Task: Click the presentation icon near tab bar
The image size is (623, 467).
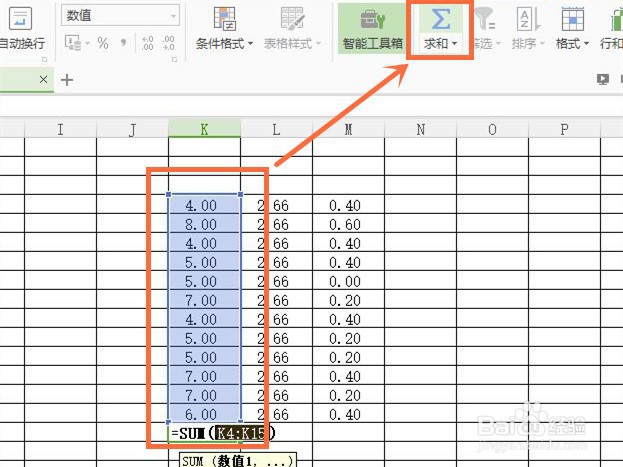Action: [x=603, y=79]
